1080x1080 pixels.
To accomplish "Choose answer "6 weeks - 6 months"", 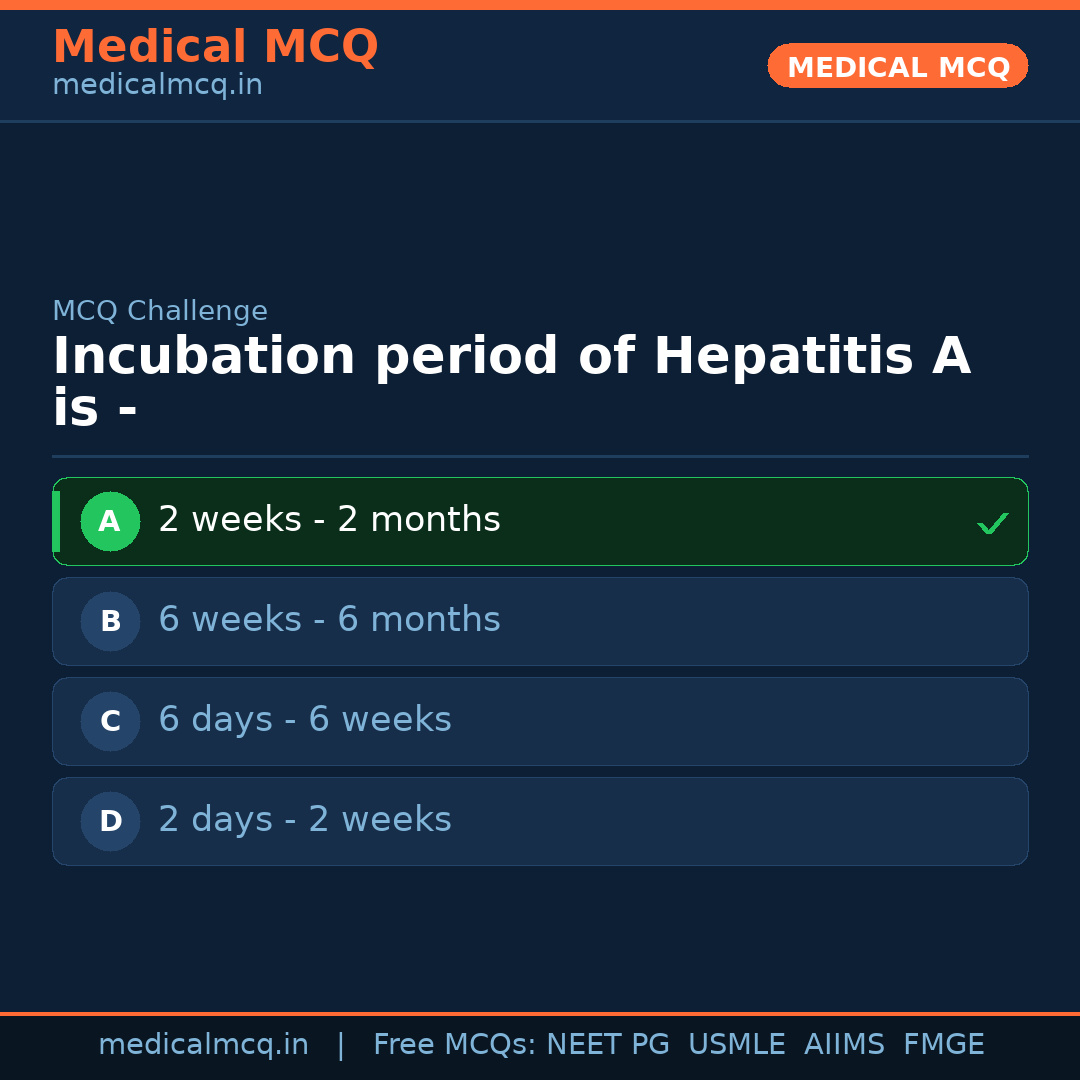I will 329,620.
